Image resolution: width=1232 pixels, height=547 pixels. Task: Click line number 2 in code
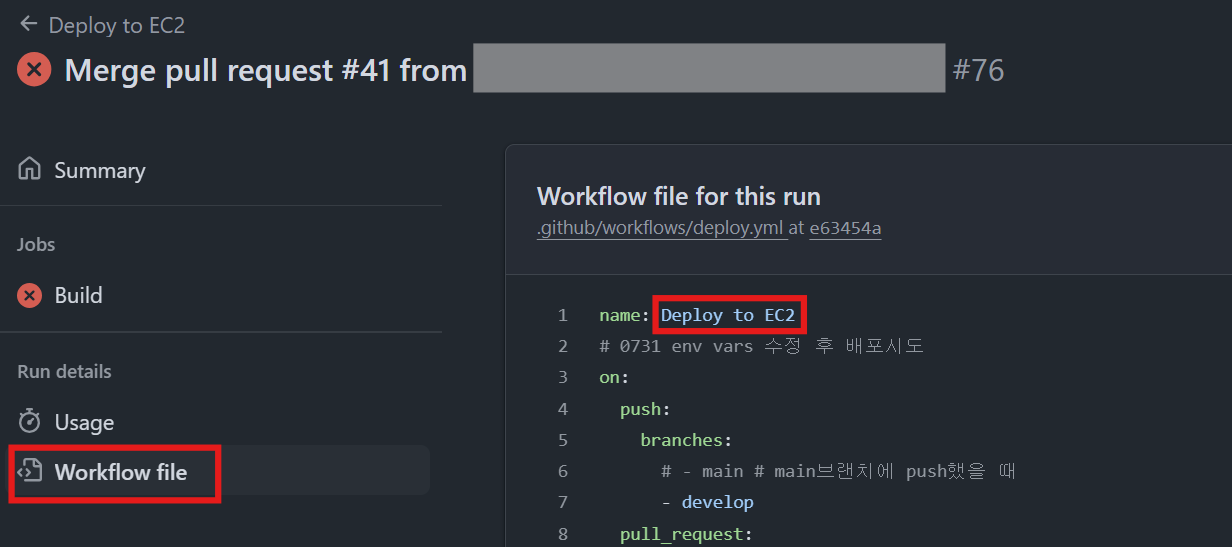click(x=562, y=346)
